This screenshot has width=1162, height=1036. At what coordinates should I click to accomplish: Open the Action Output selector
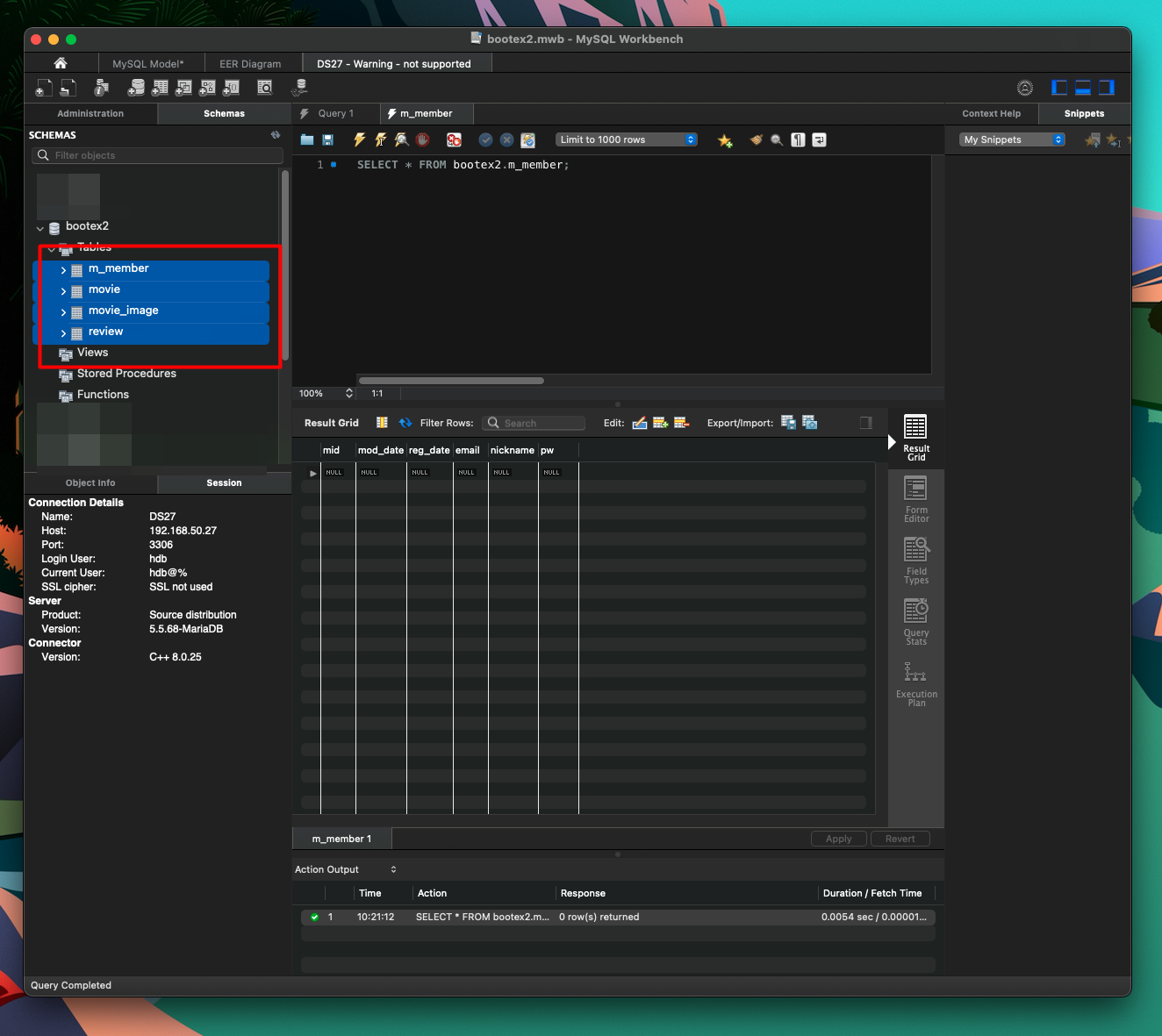(x=345, y=869)
